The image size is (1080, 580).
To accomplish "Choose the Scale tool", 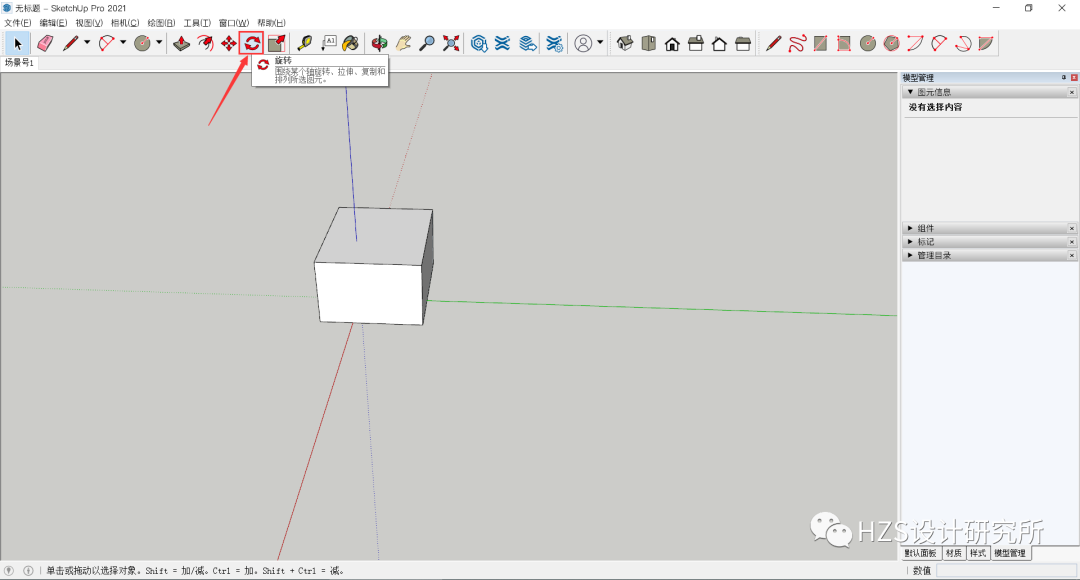I will (274, 43).
